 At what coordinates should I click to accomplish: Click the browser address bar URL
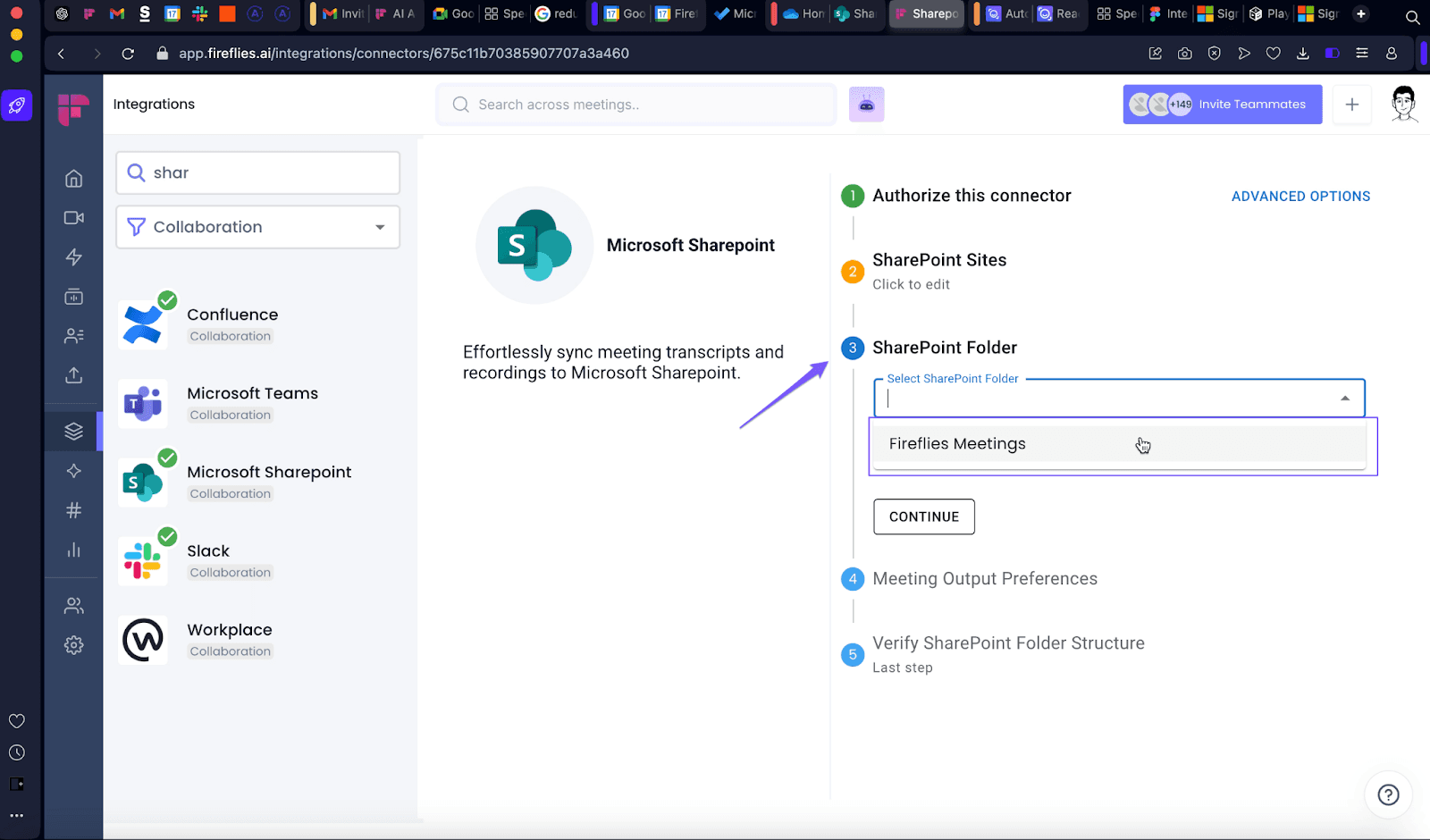pos(404,54)
